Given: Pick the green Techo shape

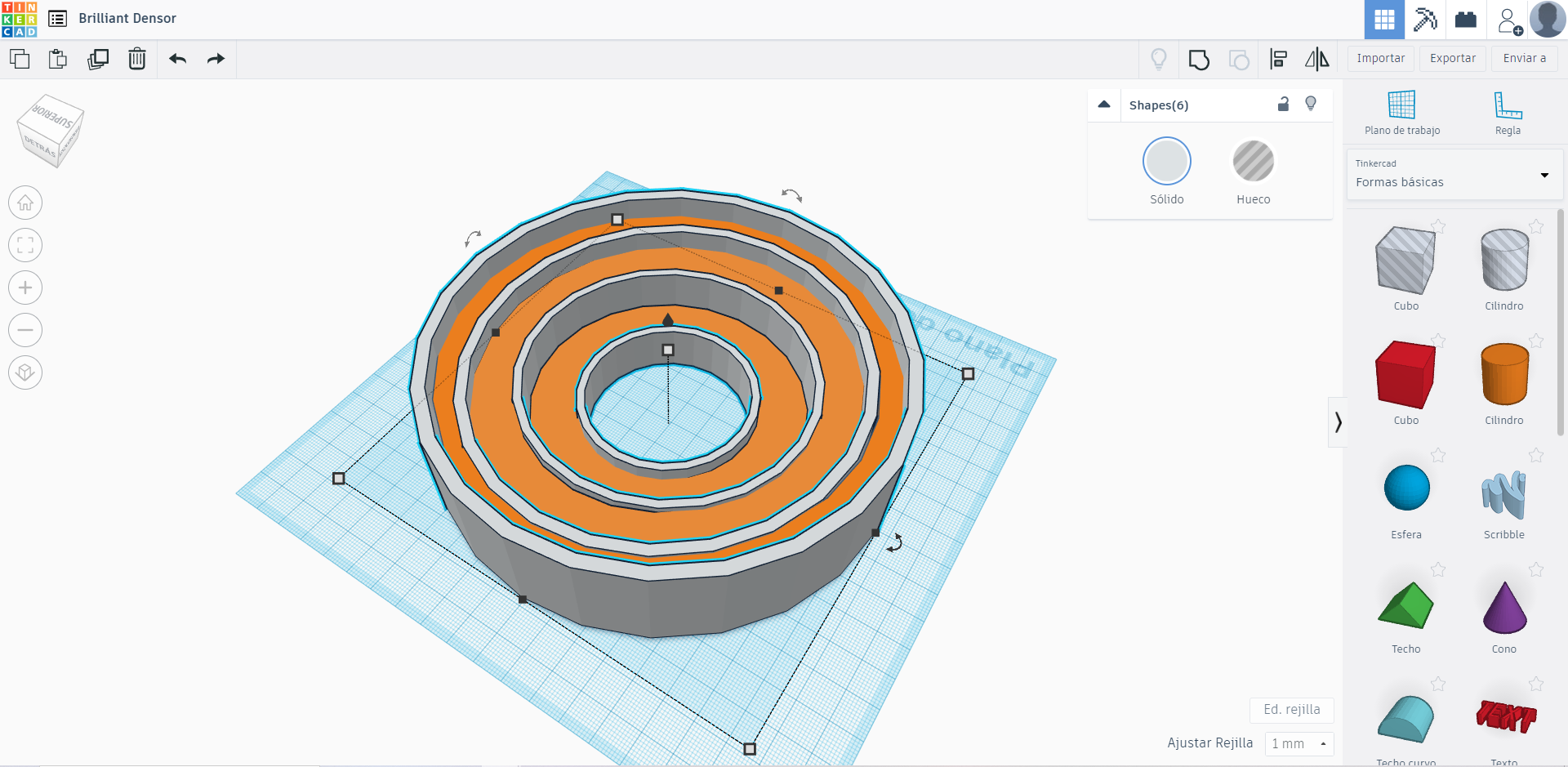Looking at the screenshot, I should click(1405, 605).
